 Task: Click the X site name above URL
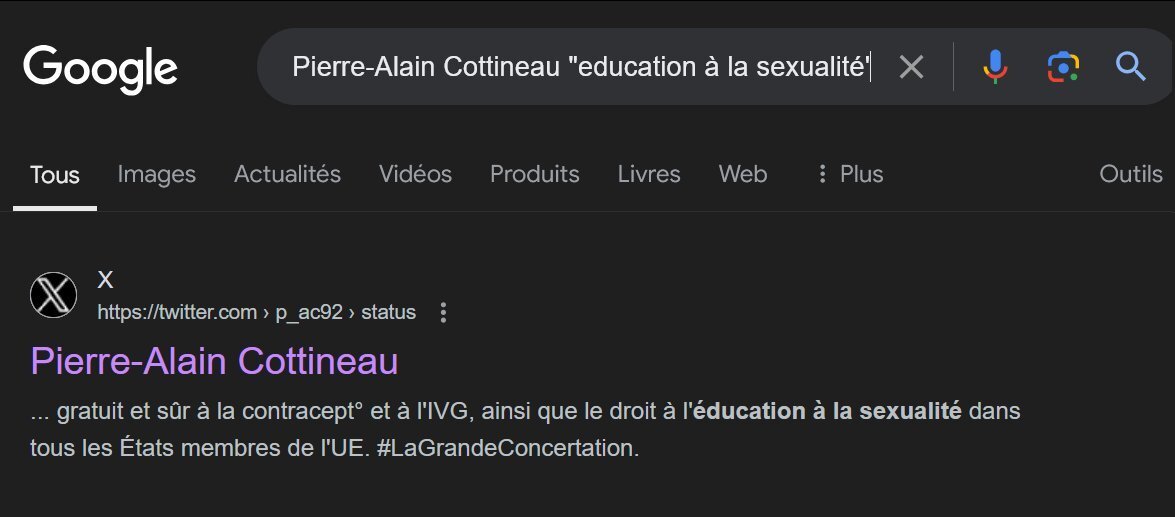[106, 280]
